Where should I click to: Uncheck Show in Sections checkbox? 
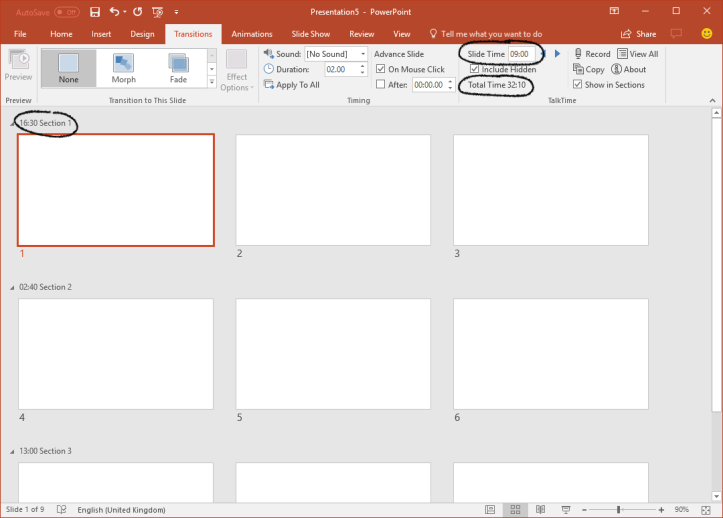(x=578, y=85)
